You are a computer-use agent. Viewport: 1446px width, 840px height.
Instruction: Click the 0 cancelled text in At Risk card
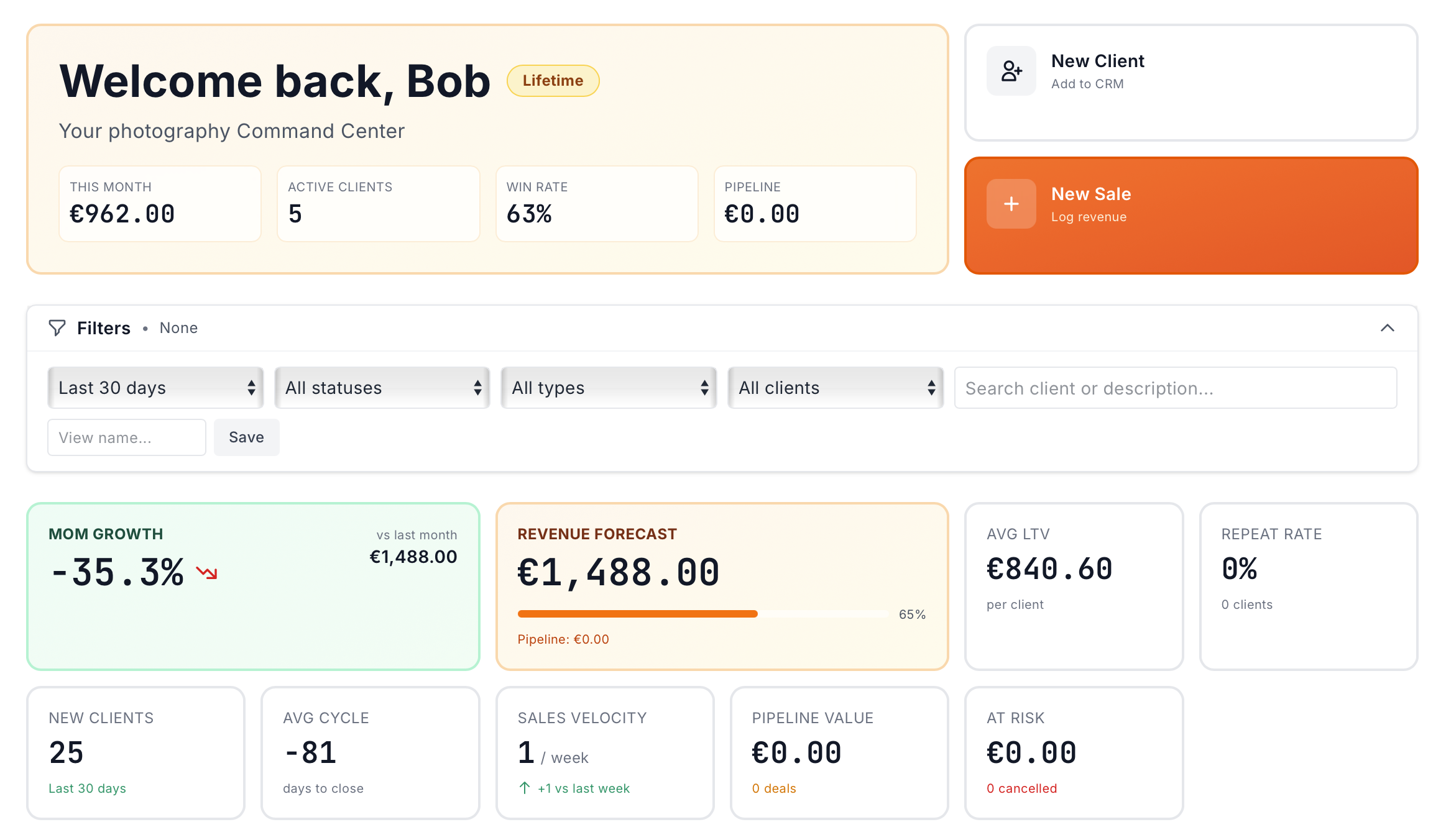[x=1021, y=788]
